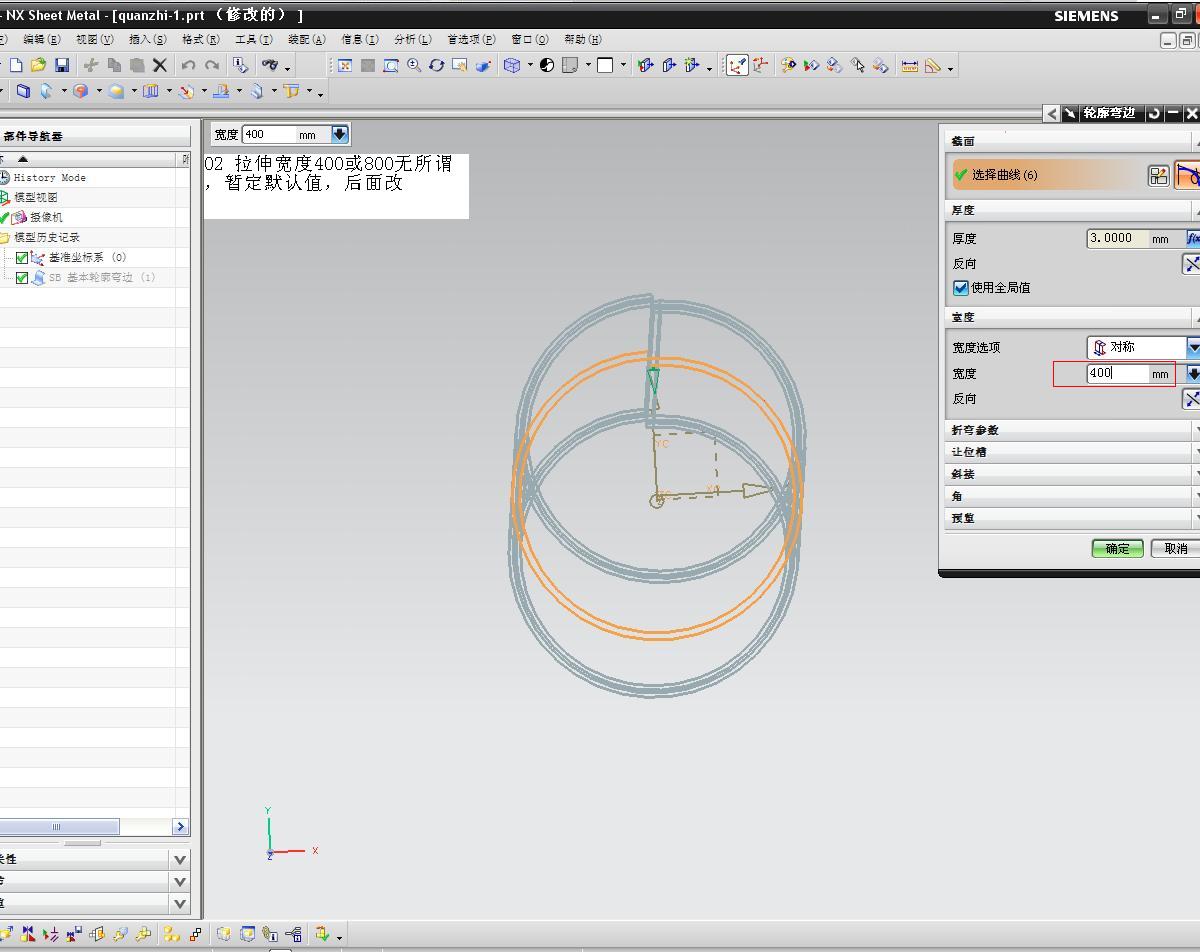The height and width of the screenshot is (952, 1200).
Task: Click the History Mode entry
Action: [x=49, y=177]
